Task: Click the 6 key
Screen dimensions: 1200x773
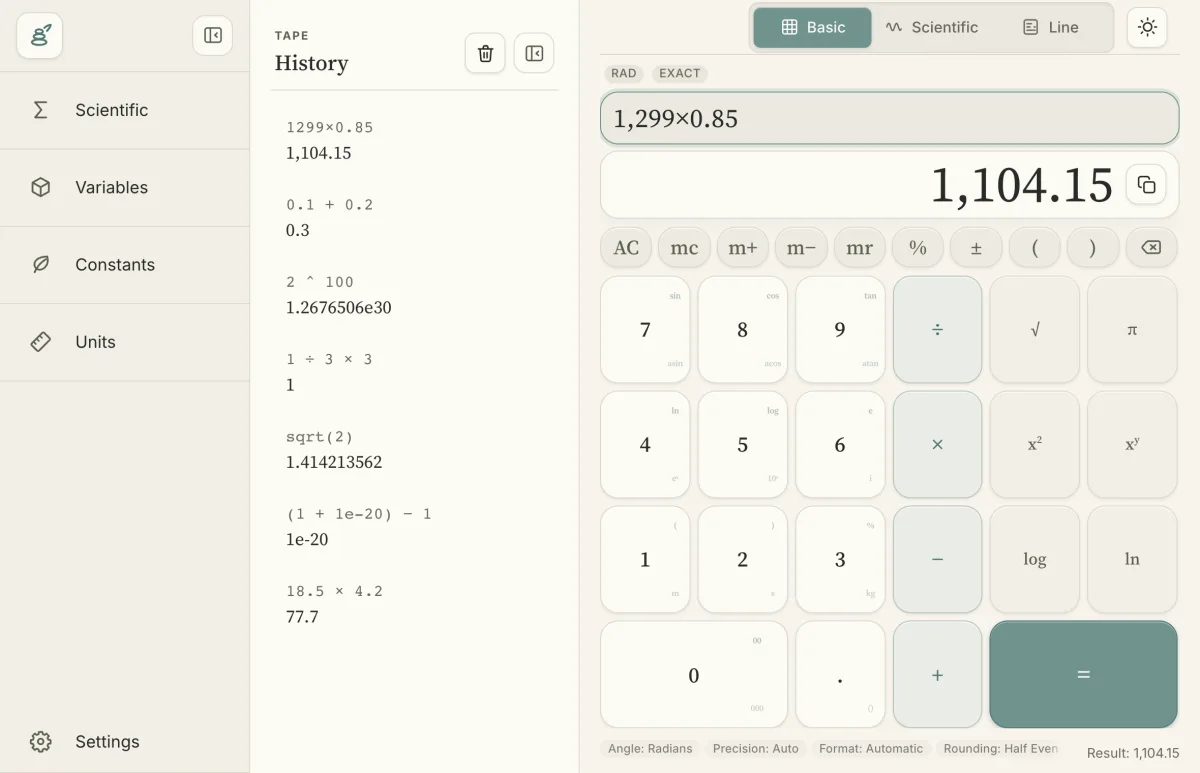Action: tap(840, 444)
